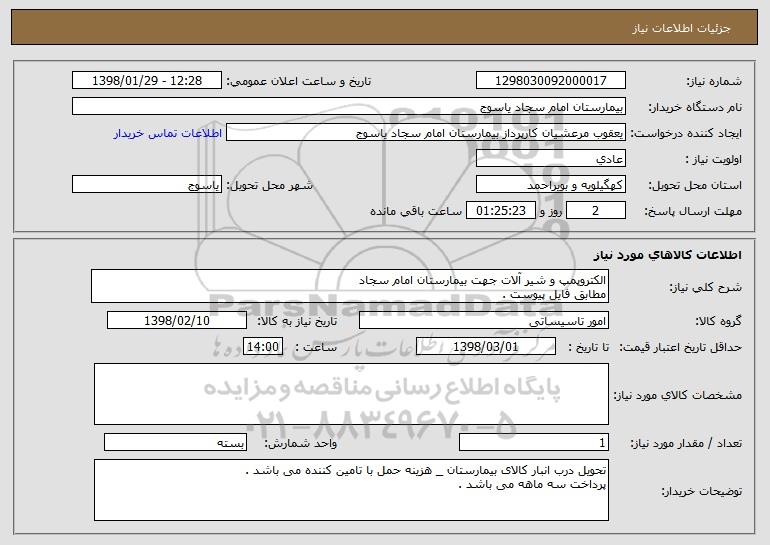Click the need date field 1398/02/10
The height and width of the screenshot is (545, 770).
(177, 321)
